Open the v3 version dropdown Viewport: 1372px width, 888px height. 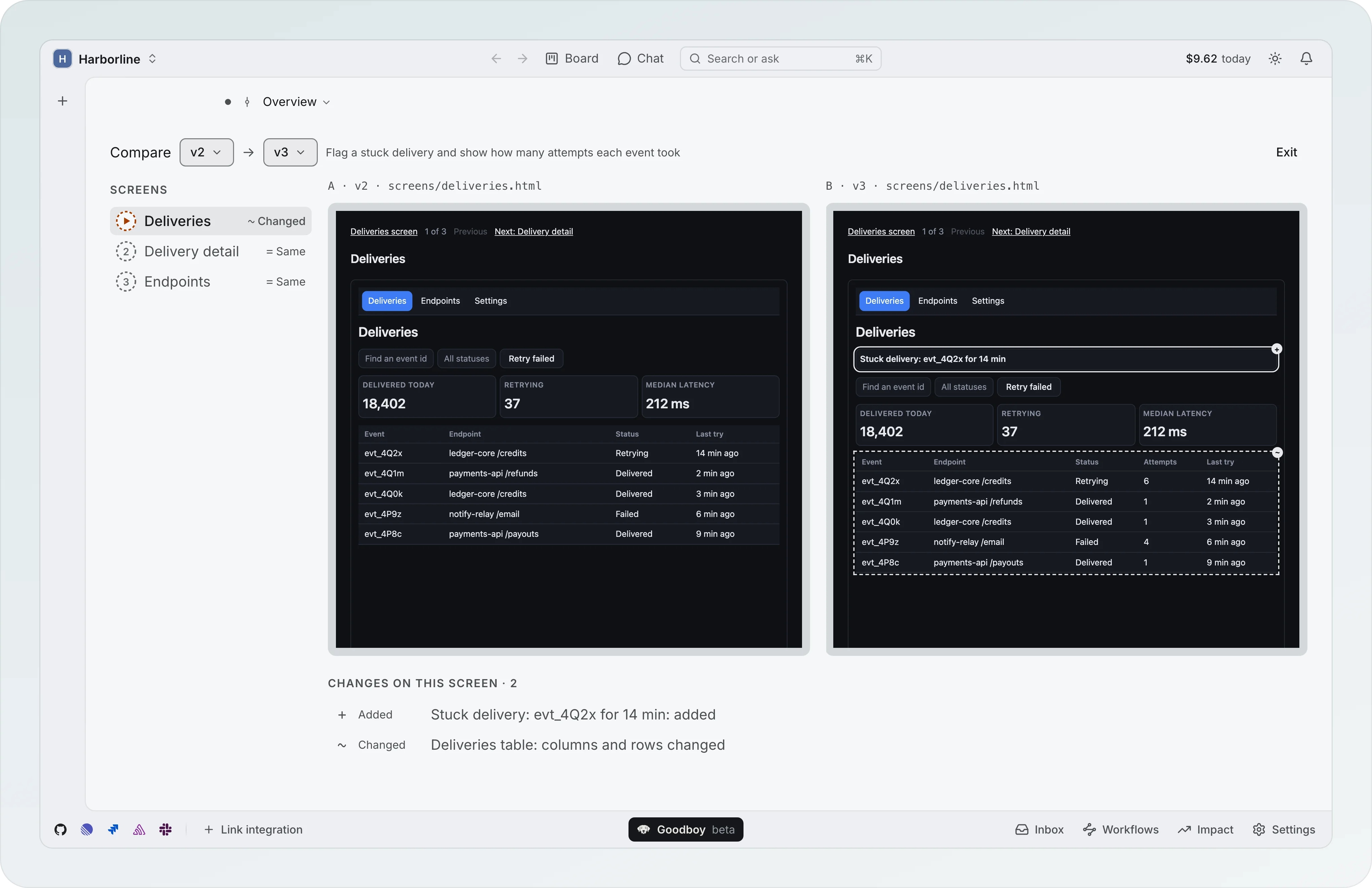coord(290,152)
